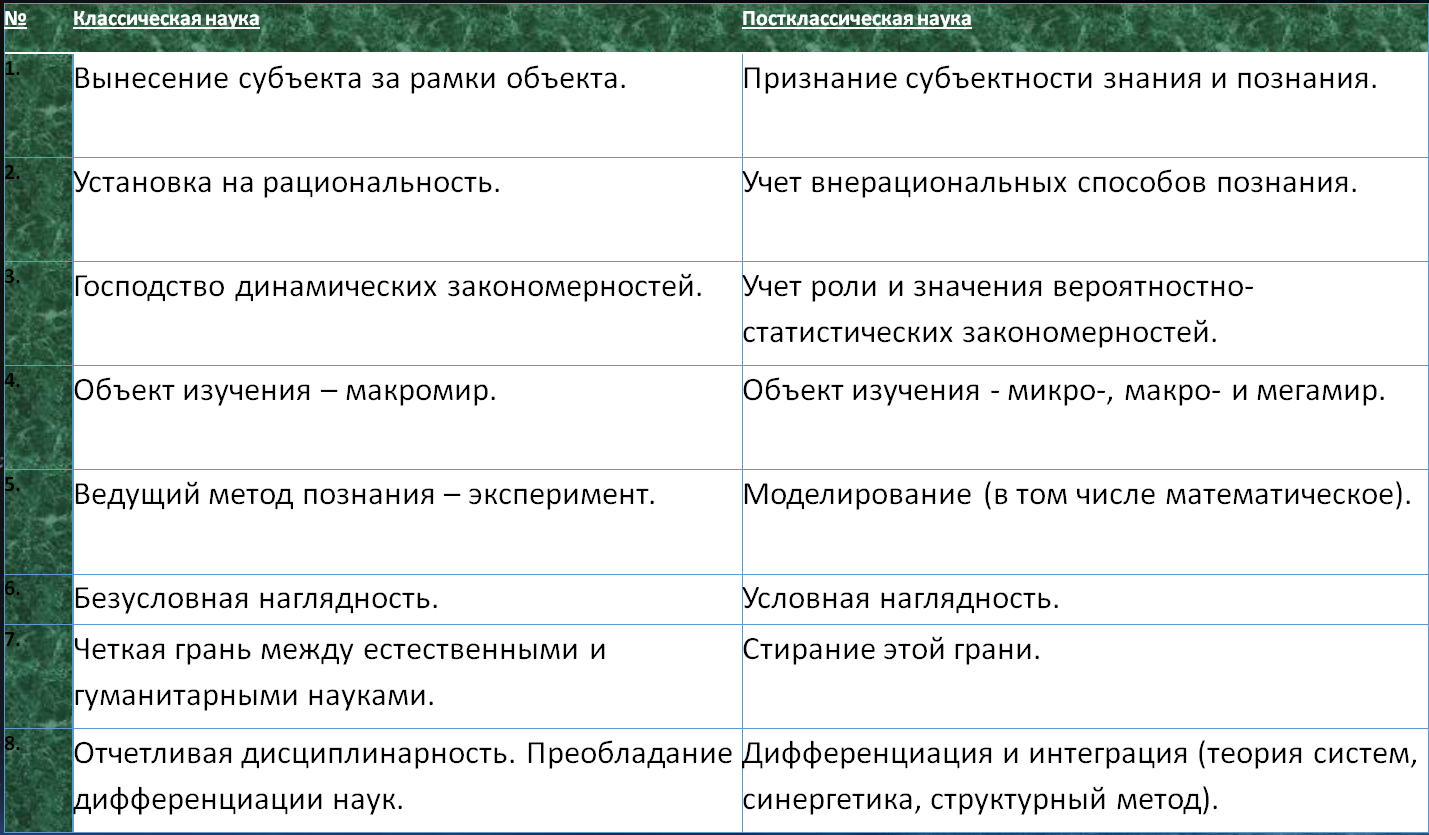Select cell 'Отчетливая дисциплинарность. Преобладание дифференциации наук.'
The image size is (1429, 835).
click(407, 780)
